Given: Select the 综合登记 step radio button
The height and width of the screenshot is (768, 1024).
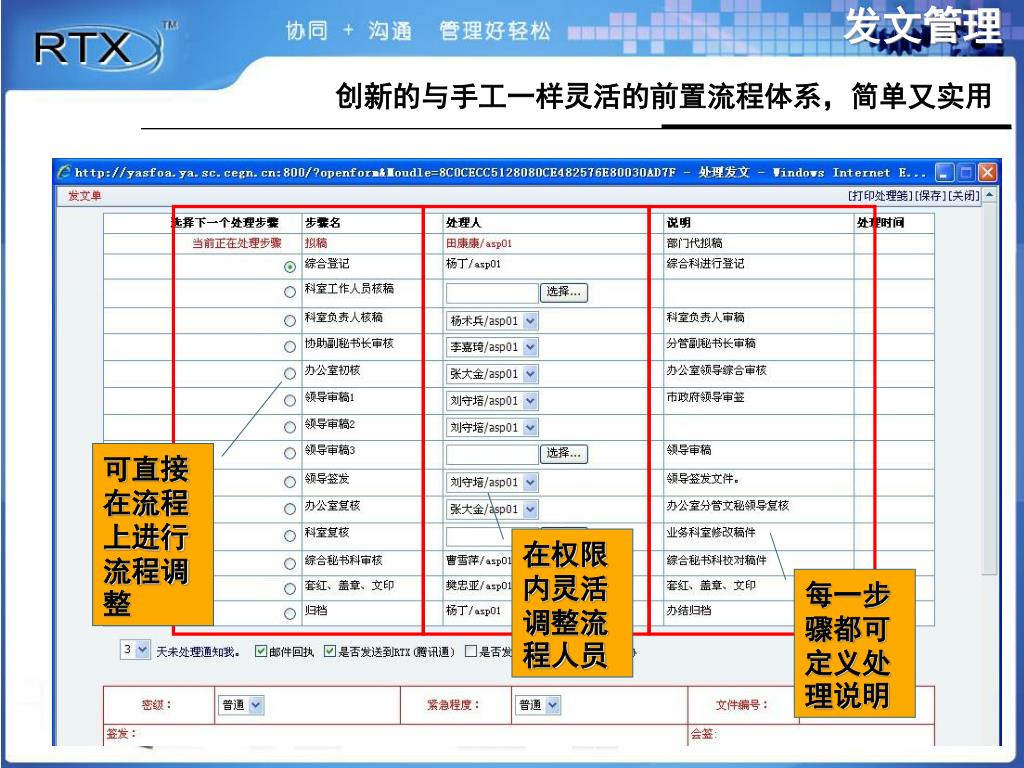Looking at the screenshot, I should pyautogui.click(x=290, y=266).
